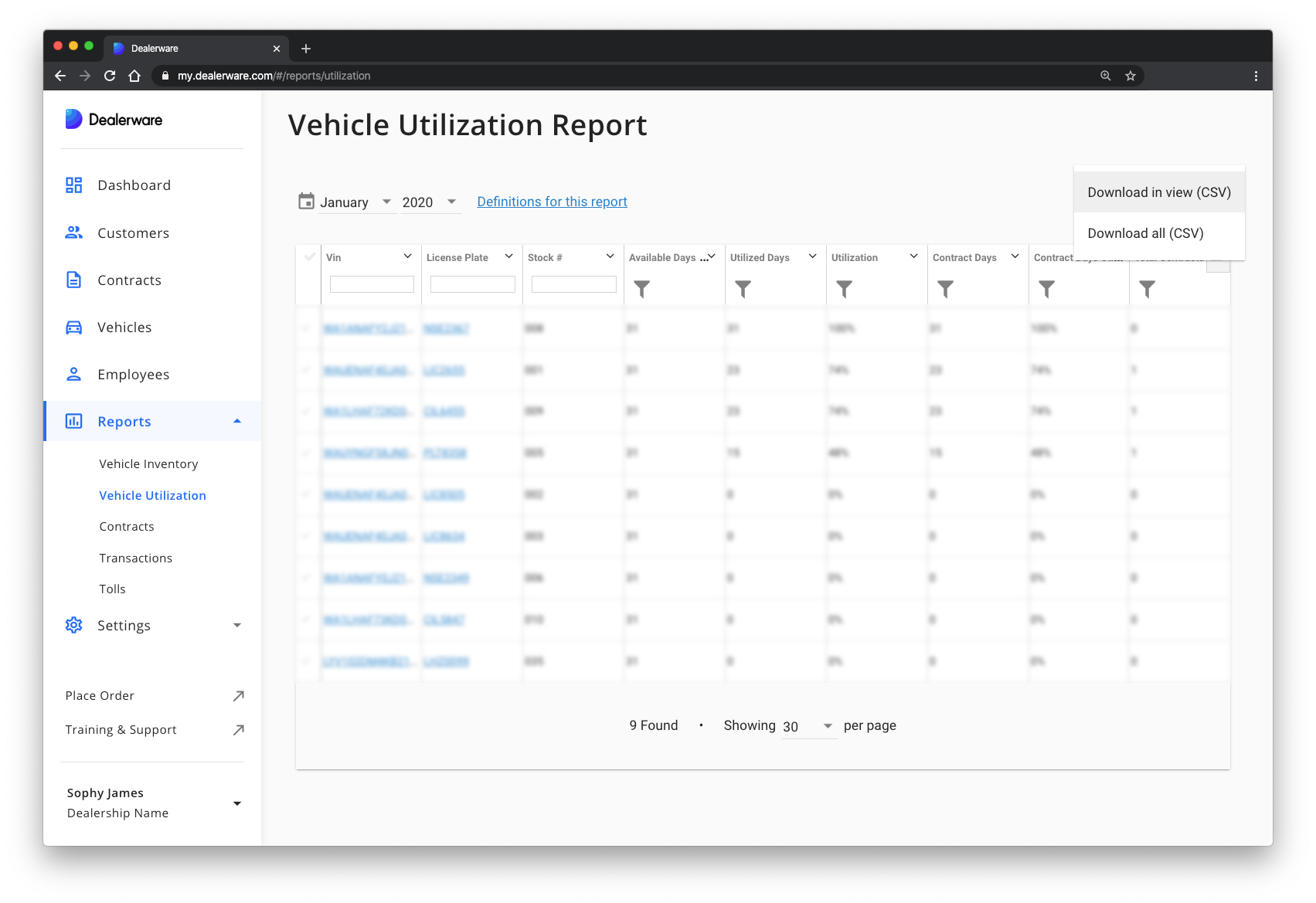Click the calendar icon next to January
1316x903 pixels.
(305, 200)
